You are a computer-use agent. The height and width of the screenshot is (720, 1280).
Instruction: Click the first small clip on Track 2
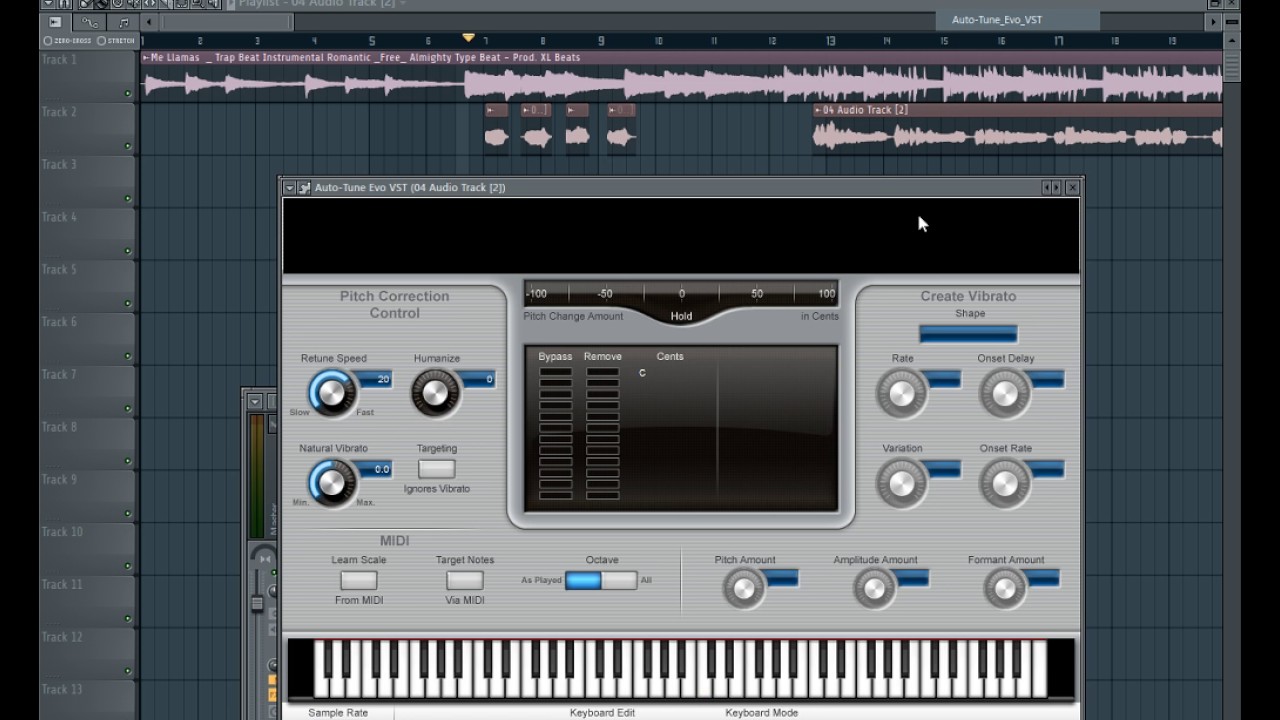tap(496, 128)
